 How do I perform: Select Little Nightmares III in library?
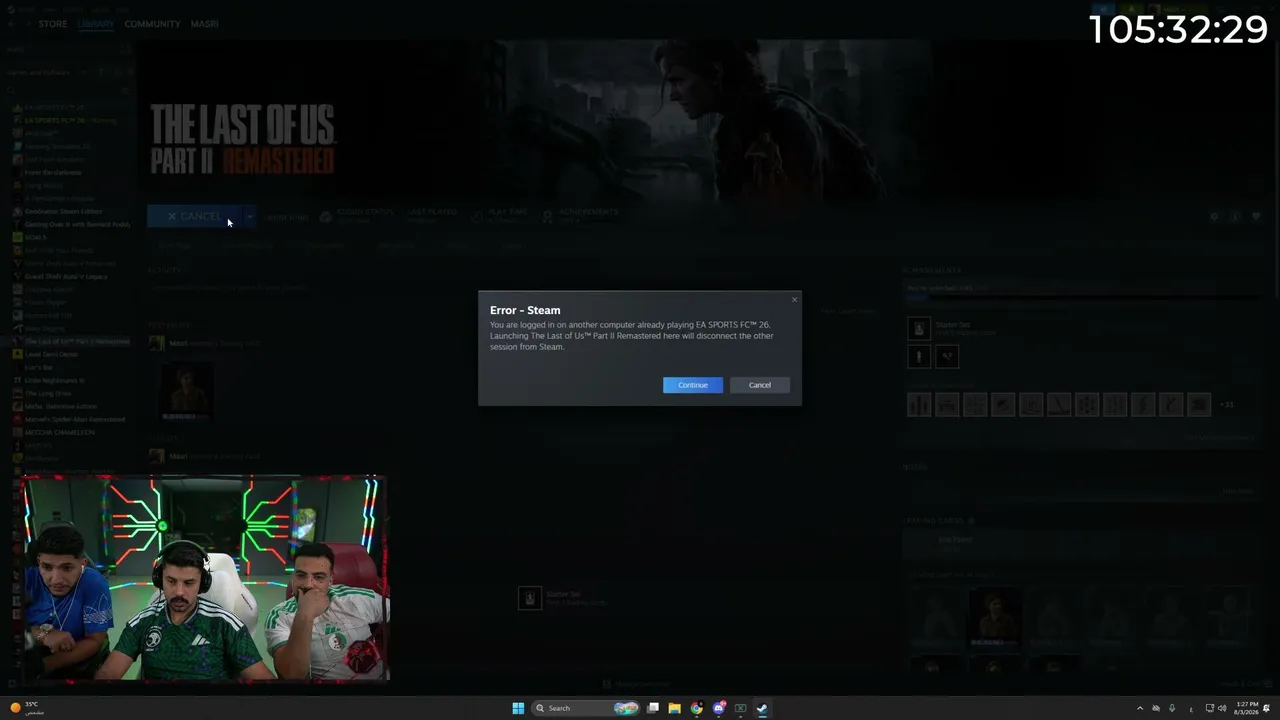(70, 380)
